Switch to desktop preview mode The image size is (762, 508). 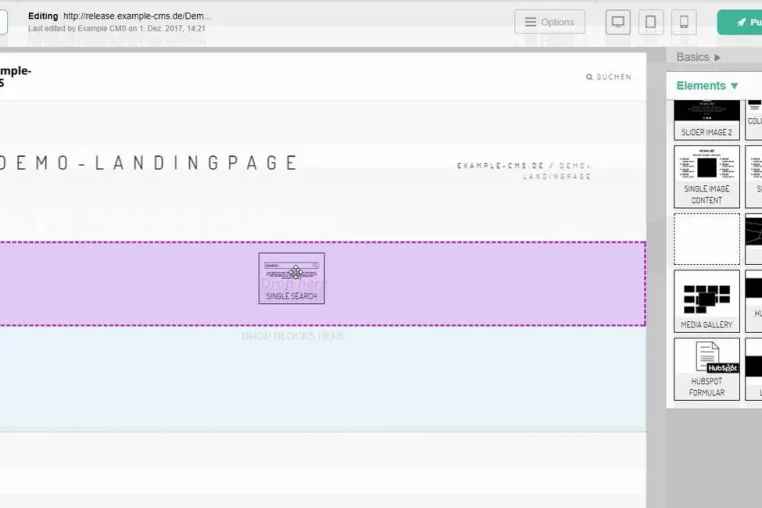[618, 22]
